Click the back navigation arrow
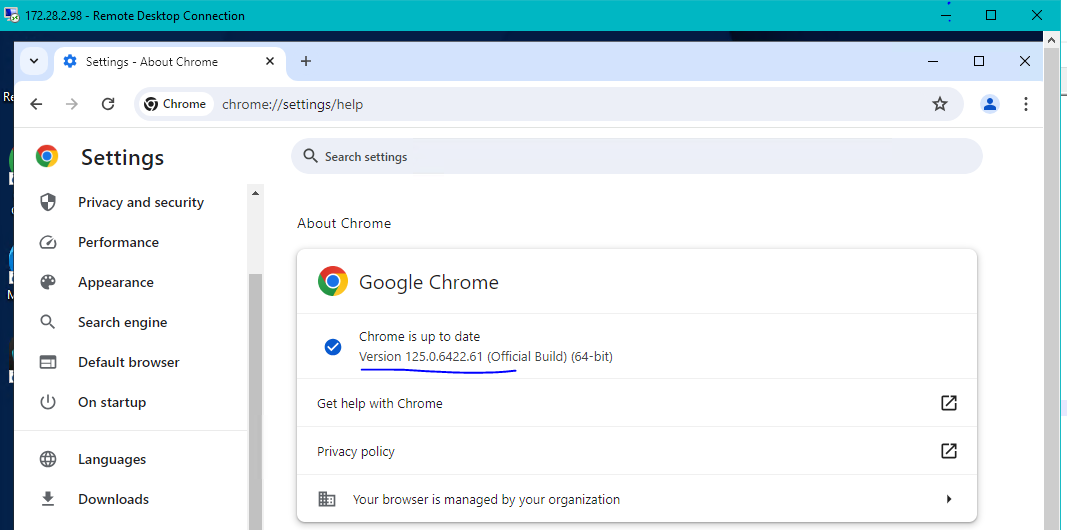Screen dimensions: 1067x530 point(36,104)
